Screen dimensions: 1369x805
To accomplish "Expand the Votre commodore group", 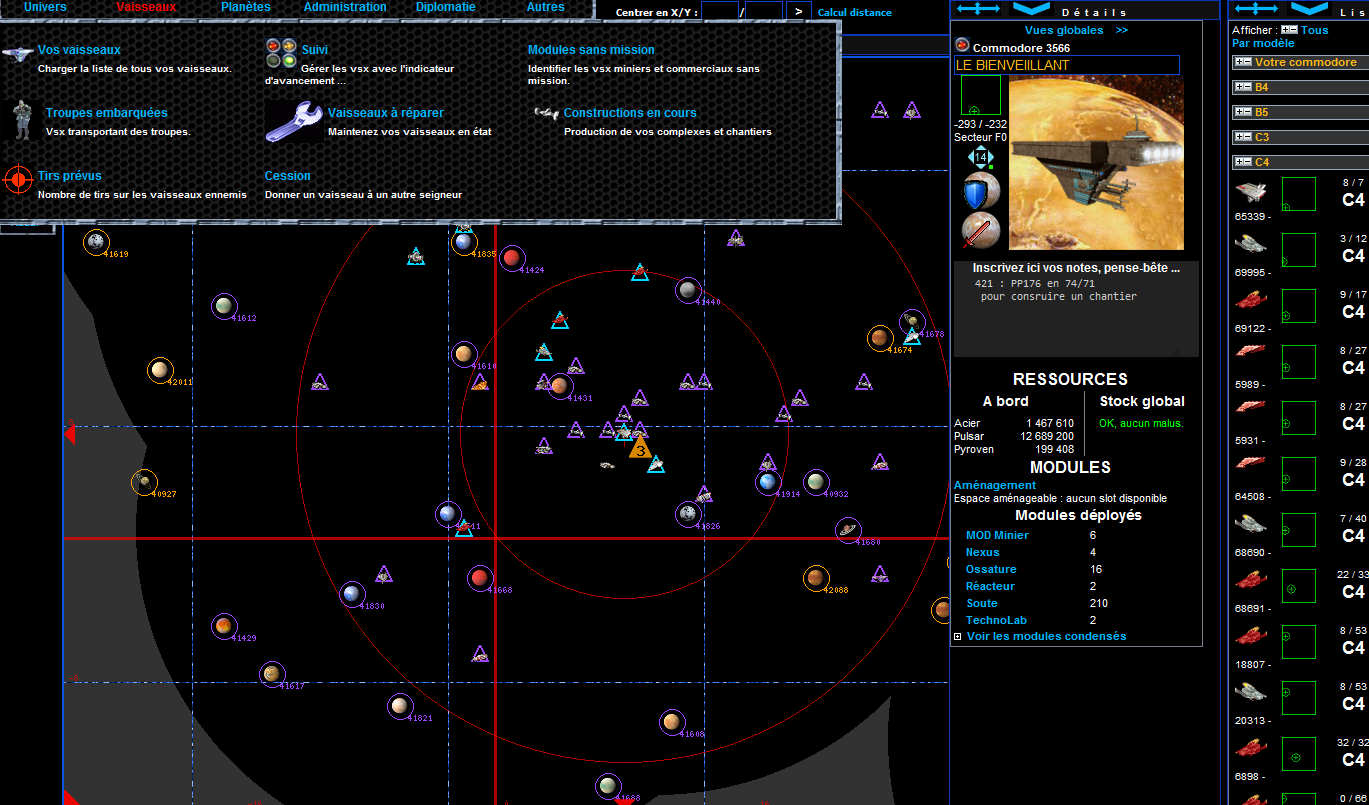I will point(1243,62).
